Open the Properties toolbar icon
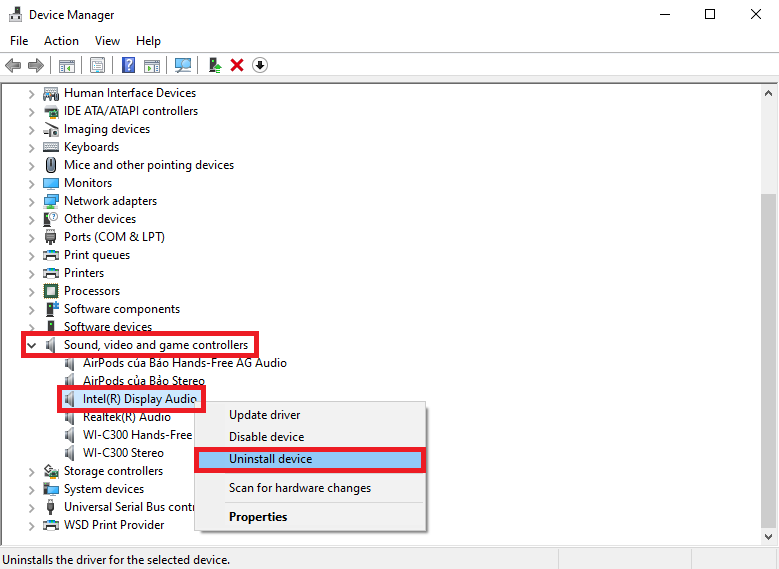 [97, 65]
